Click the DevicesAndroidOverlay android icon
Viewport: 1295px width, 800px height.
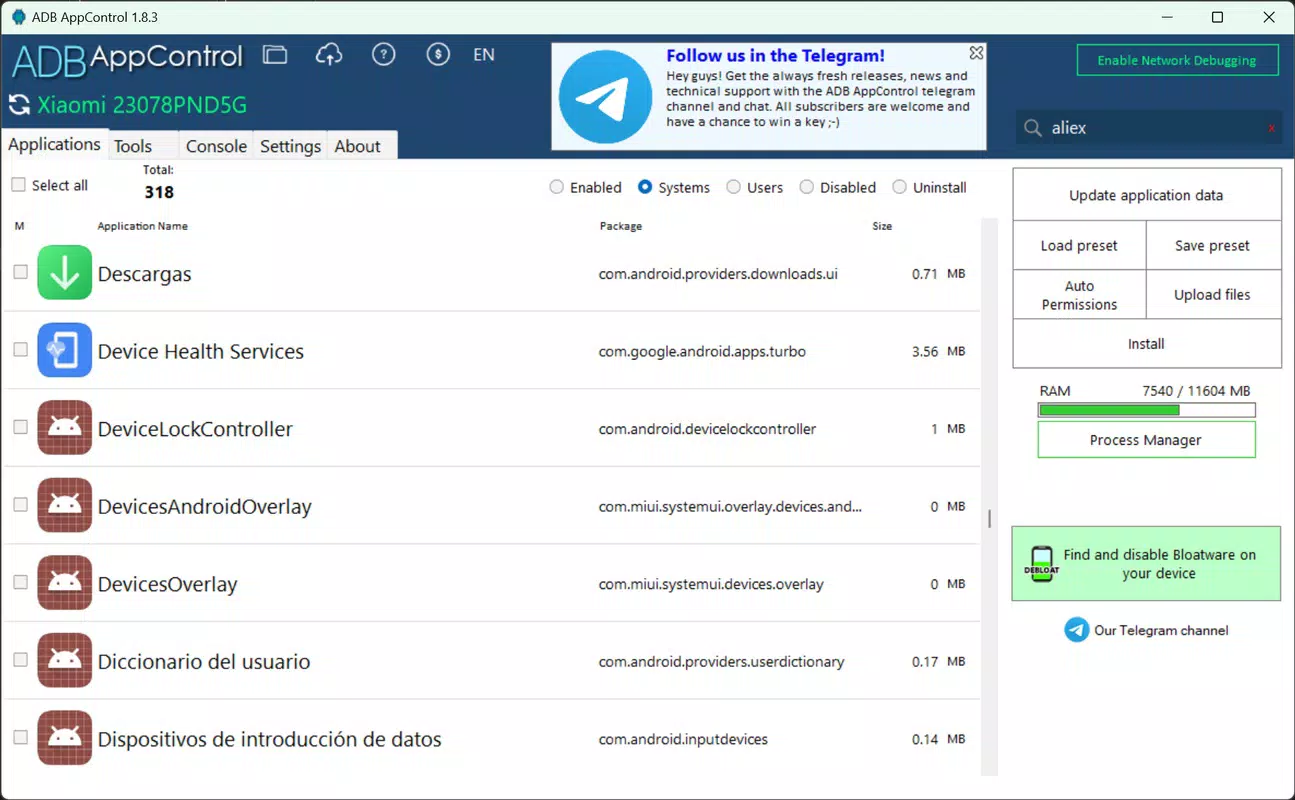point(65,506)
